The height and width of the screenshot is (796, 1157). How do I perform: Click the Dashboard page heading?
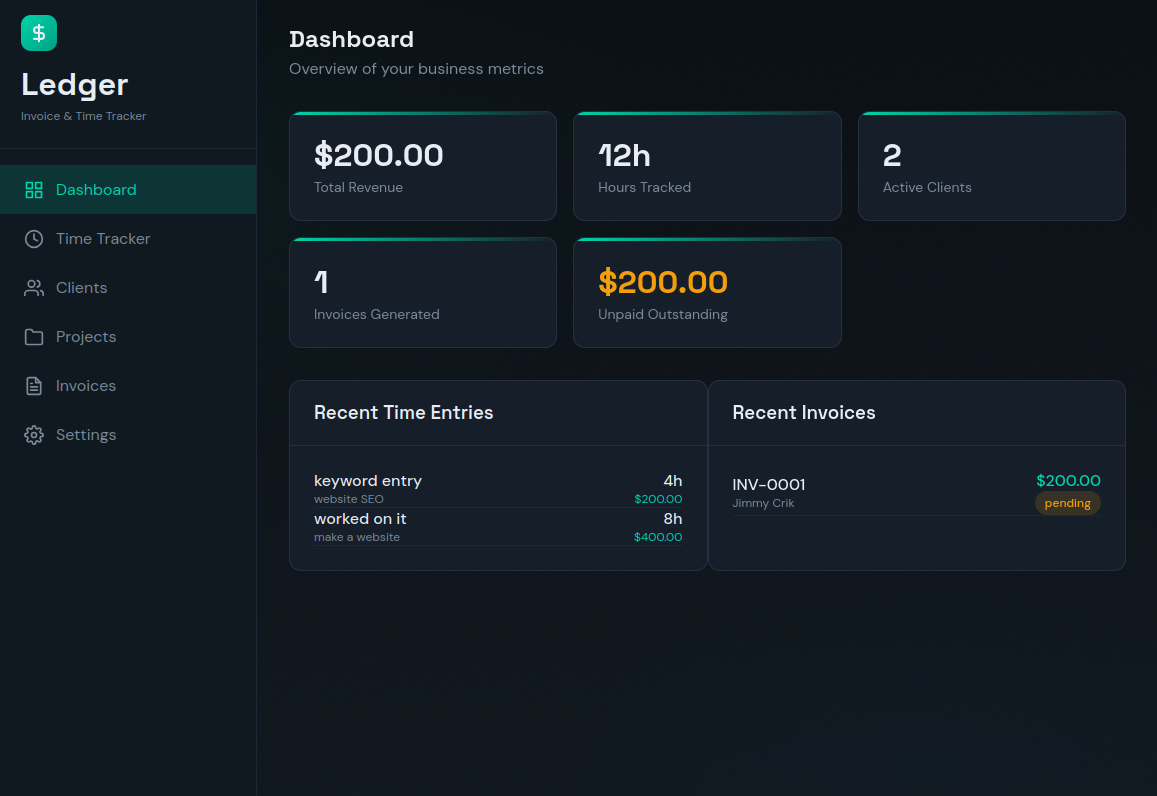(351, 39)
